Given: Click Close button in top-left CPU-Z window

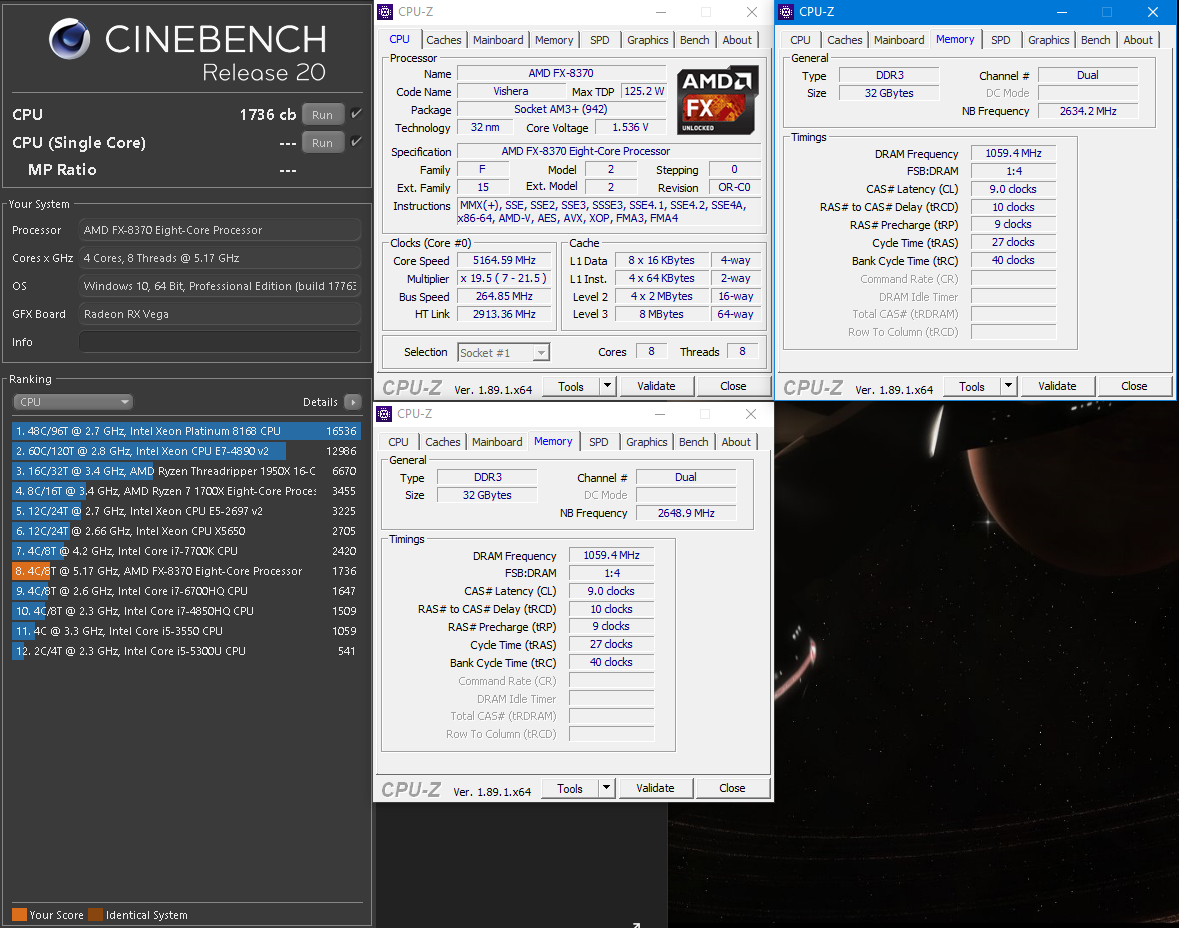Looking at the screenshot, I should [x=733, y=387].
